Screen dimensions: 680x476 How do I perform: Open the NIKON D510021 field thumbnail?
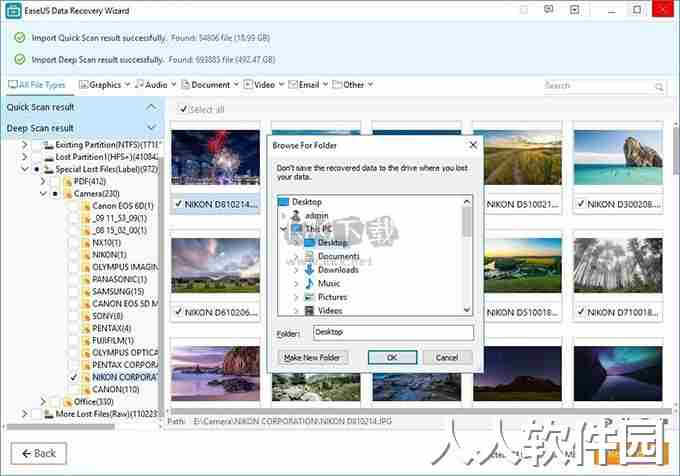517,158
